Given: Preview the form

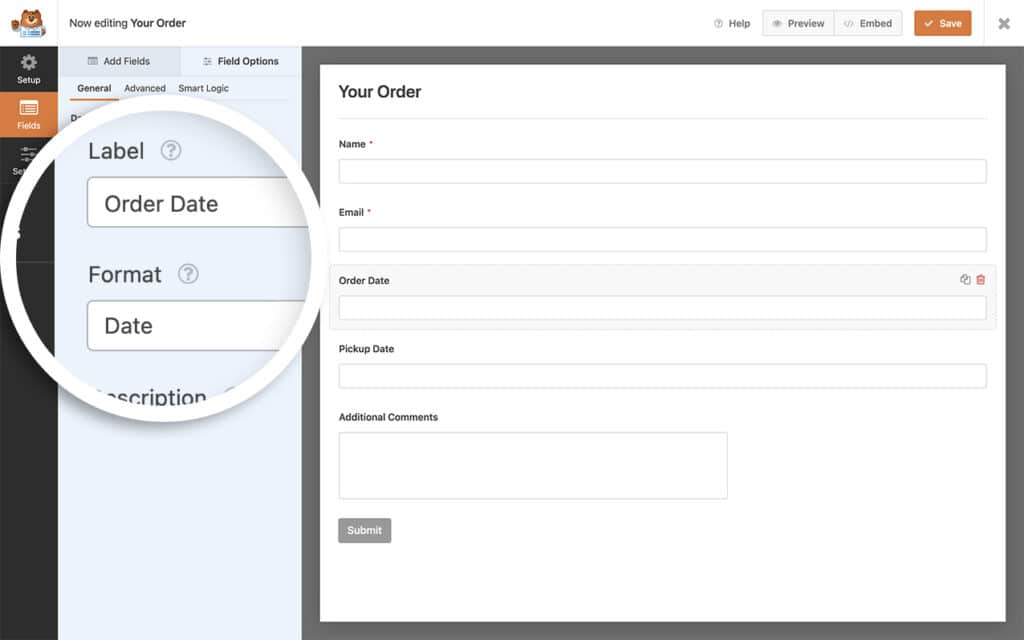Looking at the screenshot, I should point(797,23).
